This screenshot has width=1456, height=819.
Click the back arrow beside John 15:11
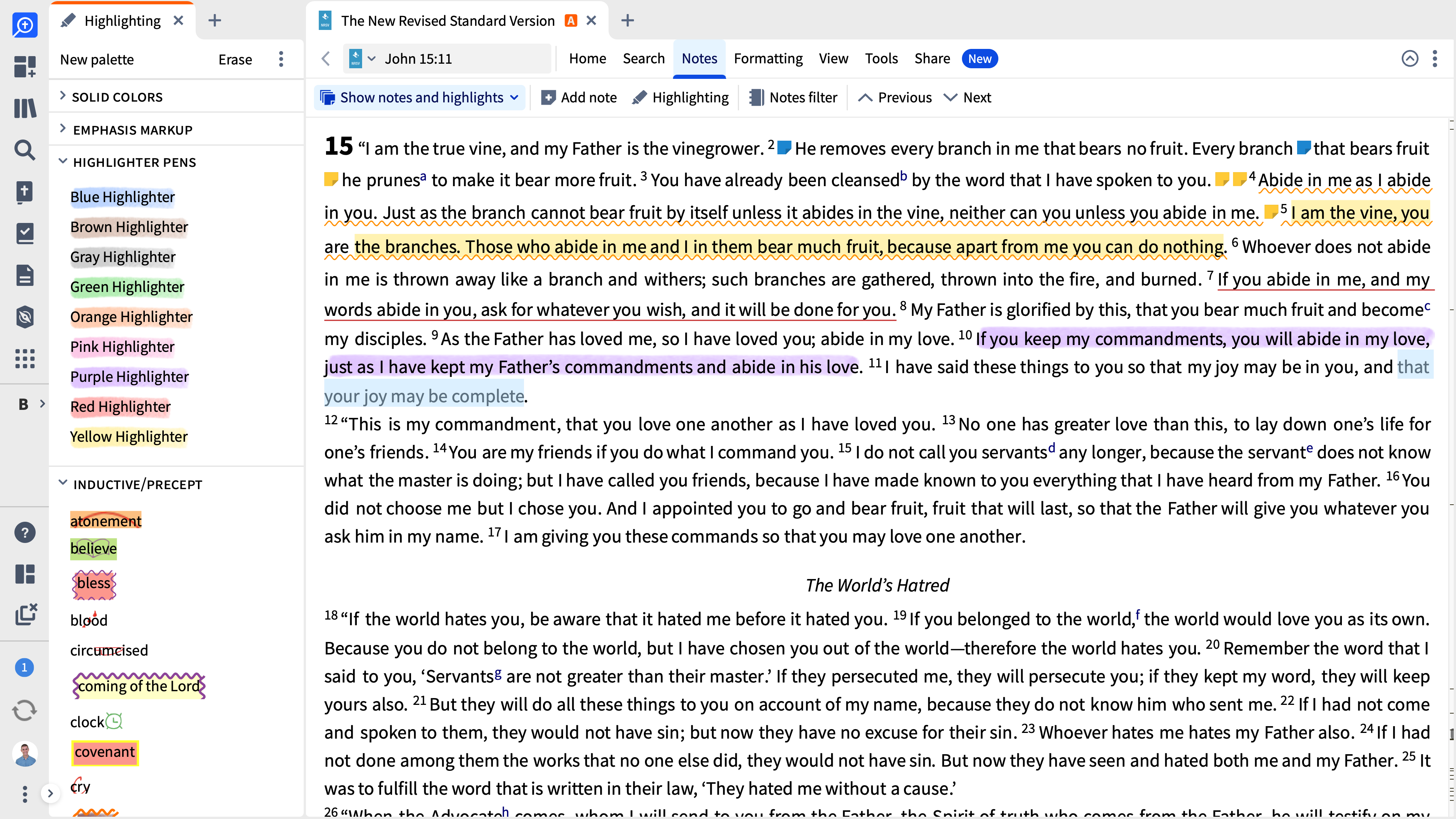(326, 58)
